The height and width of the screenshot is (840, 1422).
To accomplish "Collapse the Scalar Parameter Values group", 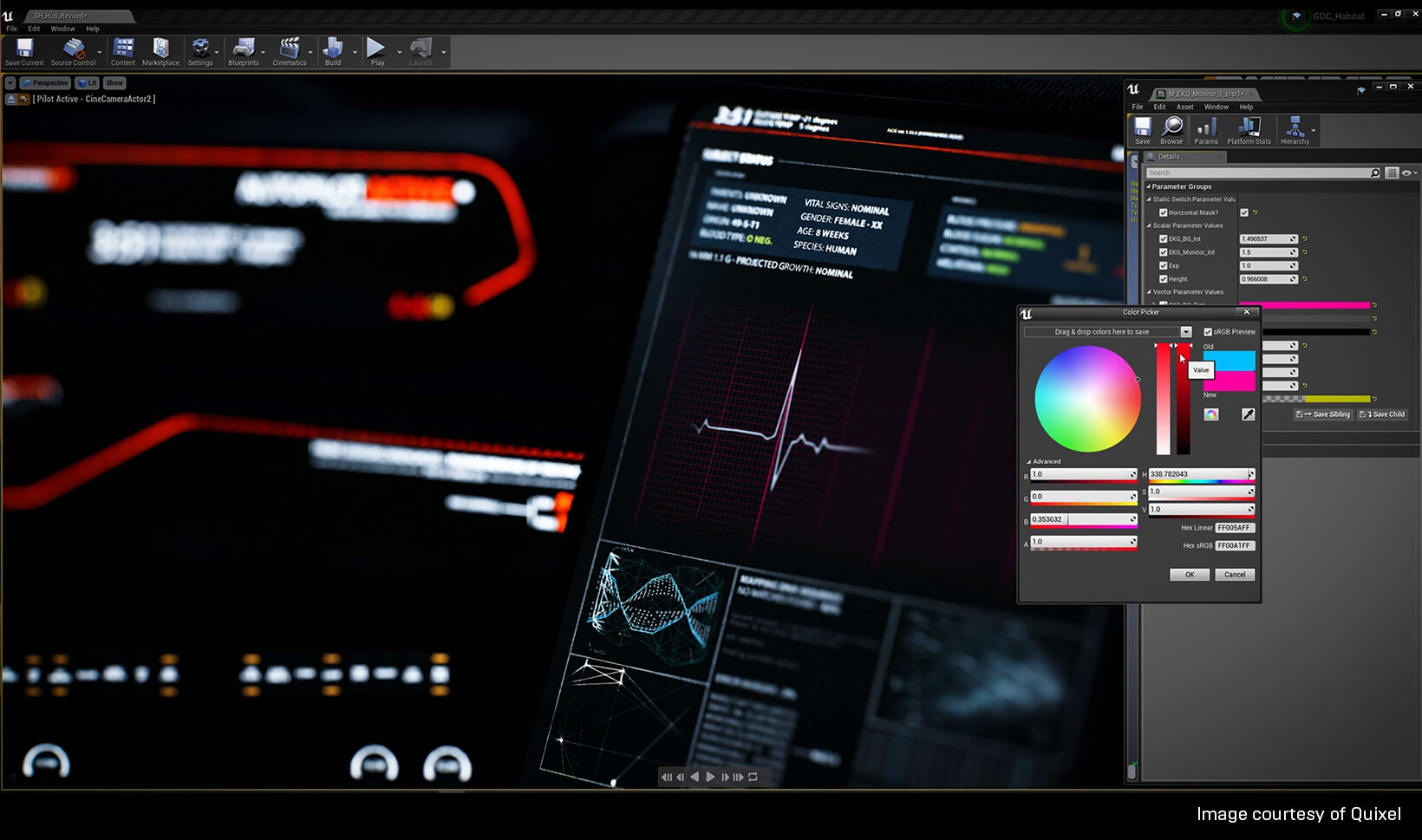I will [x=1149, y=225].
